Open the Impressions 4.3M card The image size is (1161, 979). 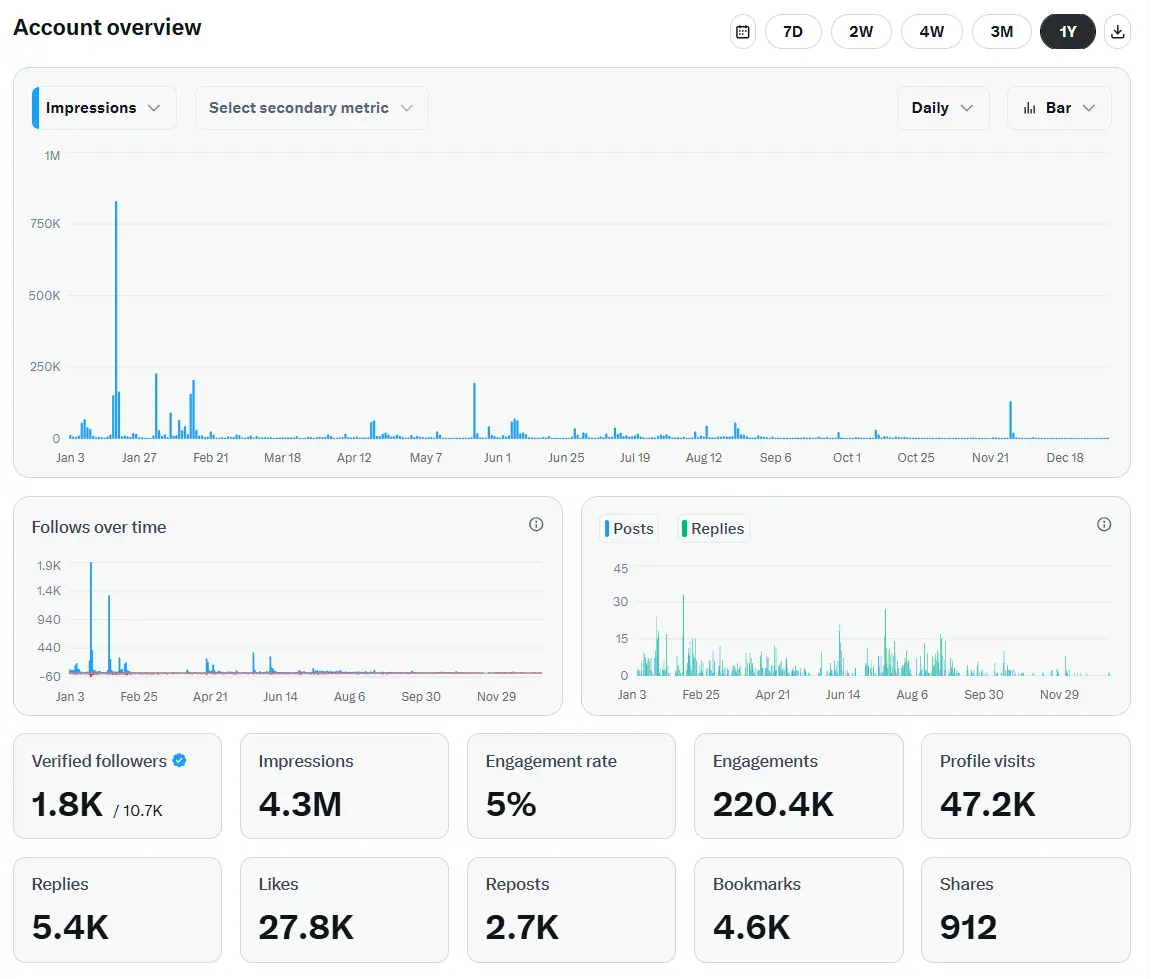pyautogui.click(x=344, y=786)
